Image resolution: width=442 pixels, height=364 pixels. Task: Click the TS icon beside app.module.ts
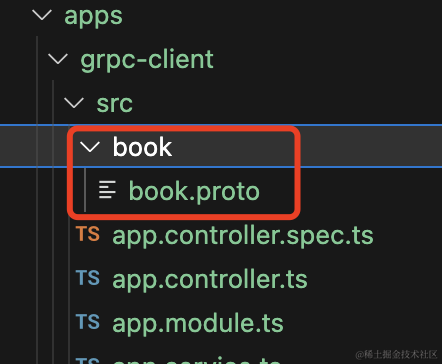(x=88, y=322)
